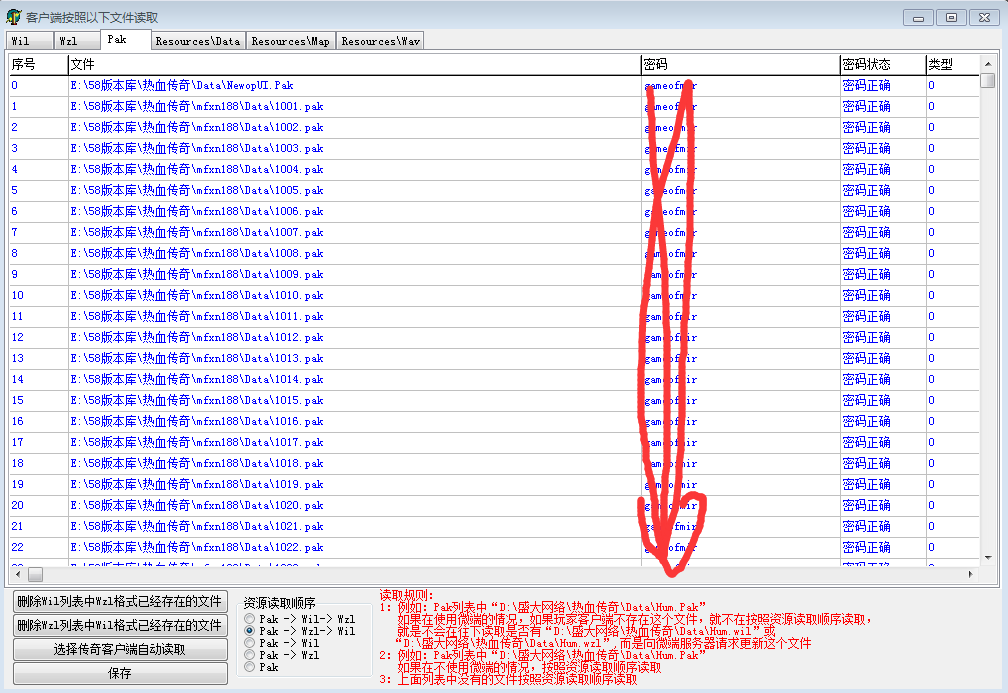Select the 1022.pak file row

tap(494, 547)
